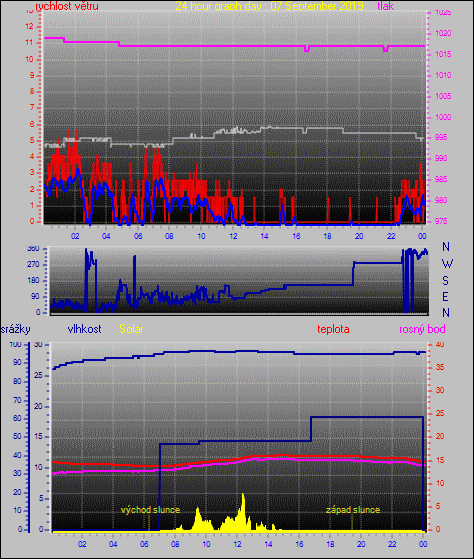Click the 90 humidity axis value
The image size is (474, 559).
[17, 363]
